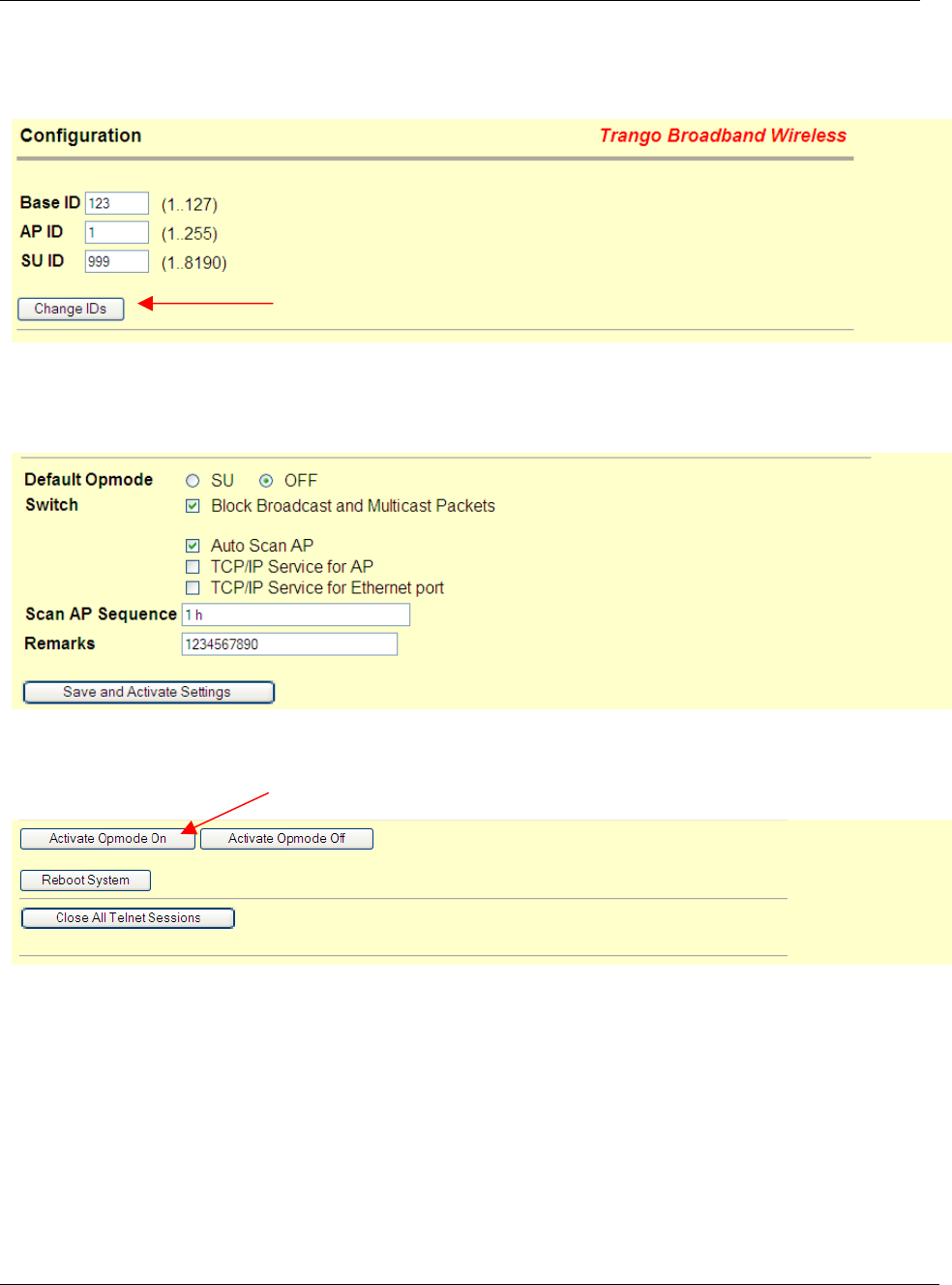Click Activate Opmode On button
Screen dimensions: 952x1285
tap(107, 839)
